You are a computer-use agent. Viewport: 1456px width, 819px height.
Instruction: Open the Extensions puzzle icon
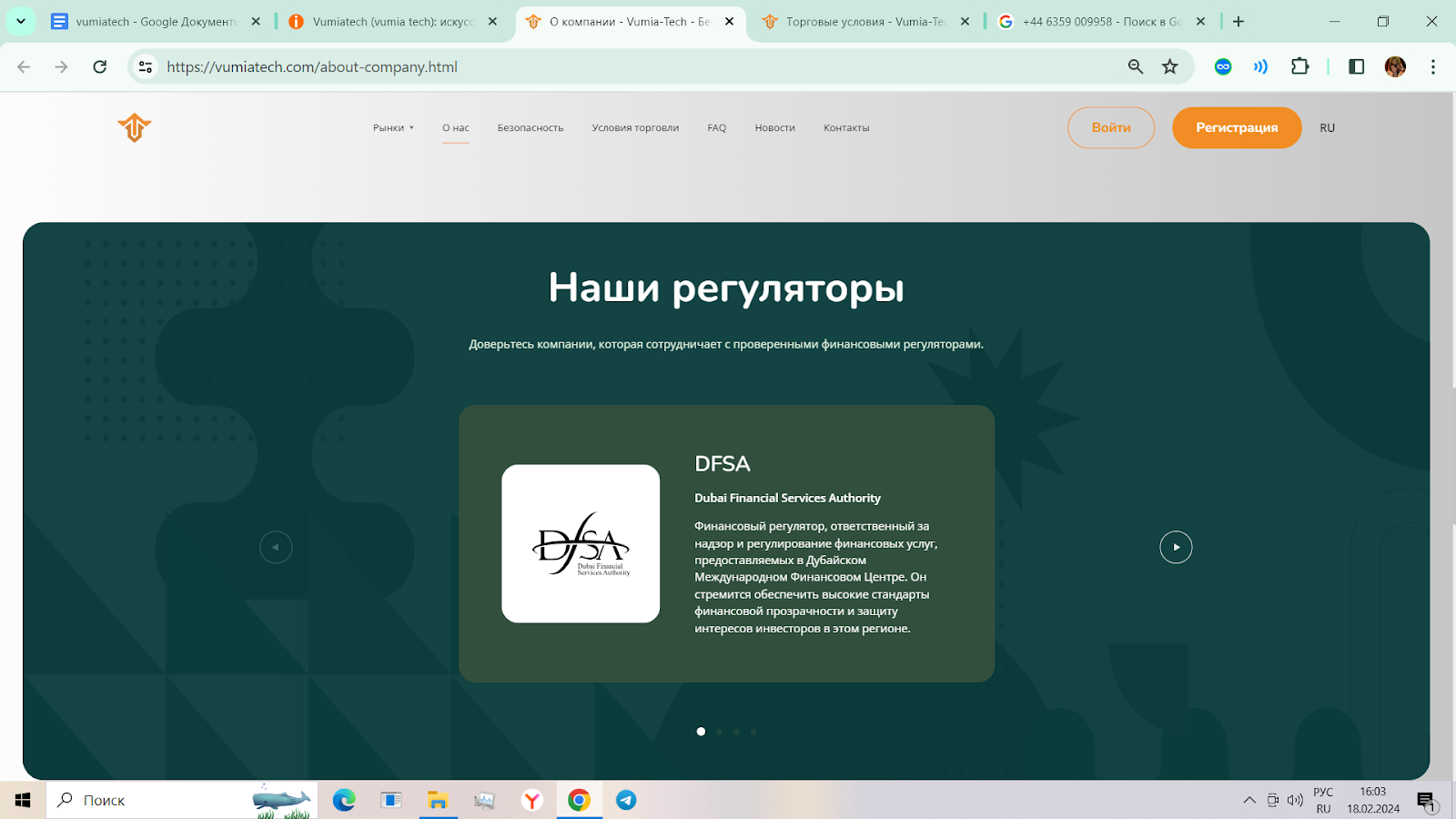(1299, 66)
